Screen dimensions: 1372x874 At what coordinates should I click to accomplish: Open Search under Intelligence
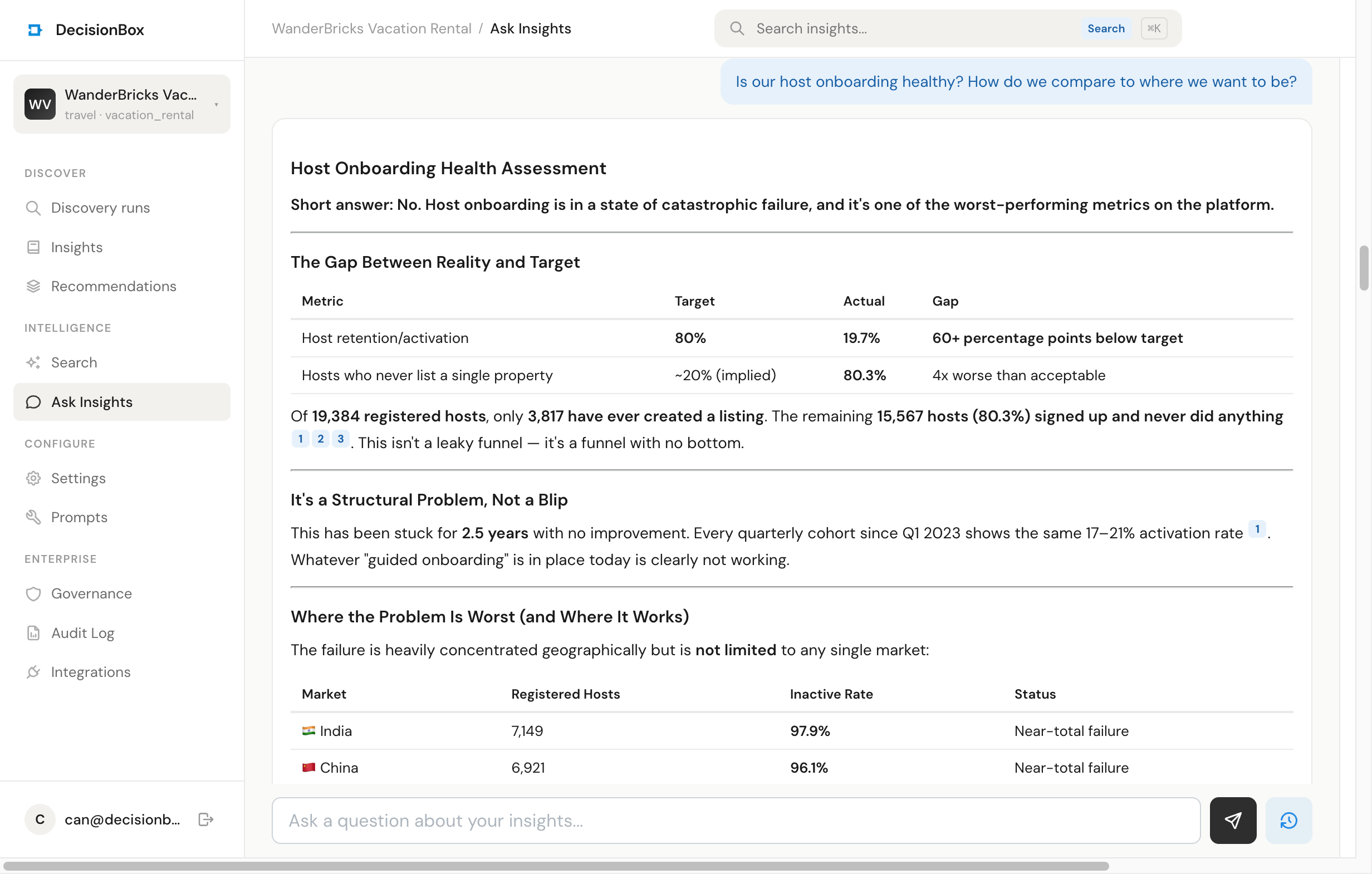pos(121,362)
